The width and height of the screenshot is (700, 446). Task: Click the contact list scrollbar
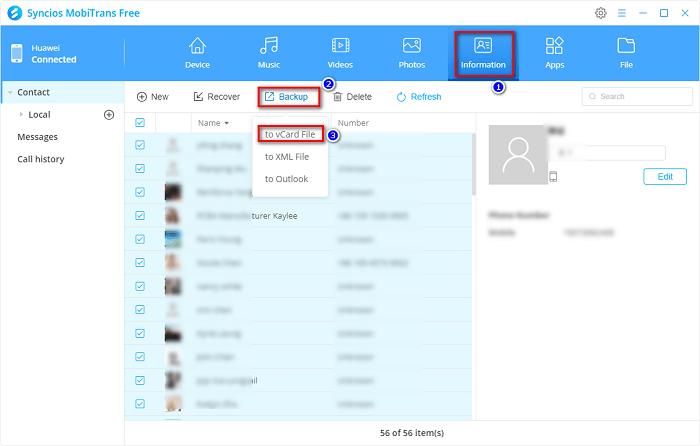[474, 164]
